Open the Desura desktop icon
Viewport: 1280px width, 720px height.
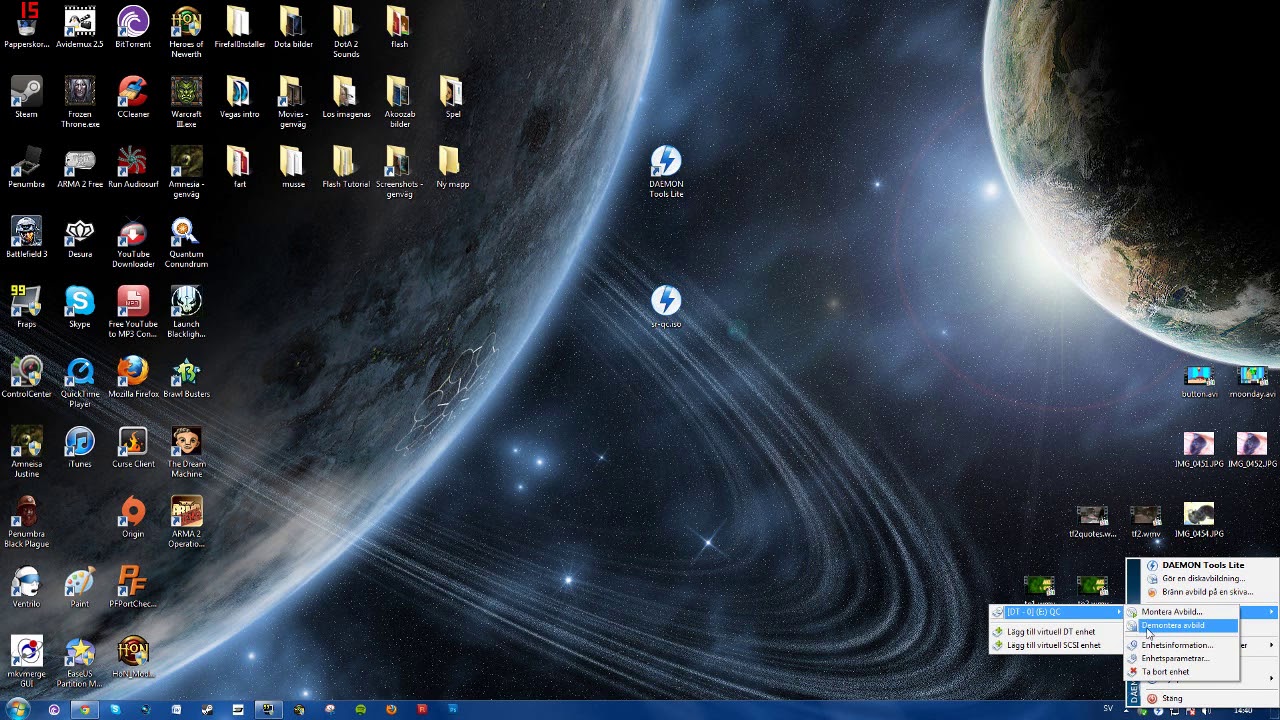coord(79,237)
